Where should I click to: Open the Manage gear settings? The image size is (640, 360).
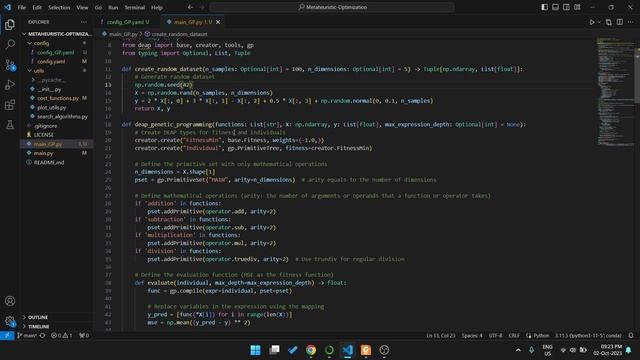(10, 321)
